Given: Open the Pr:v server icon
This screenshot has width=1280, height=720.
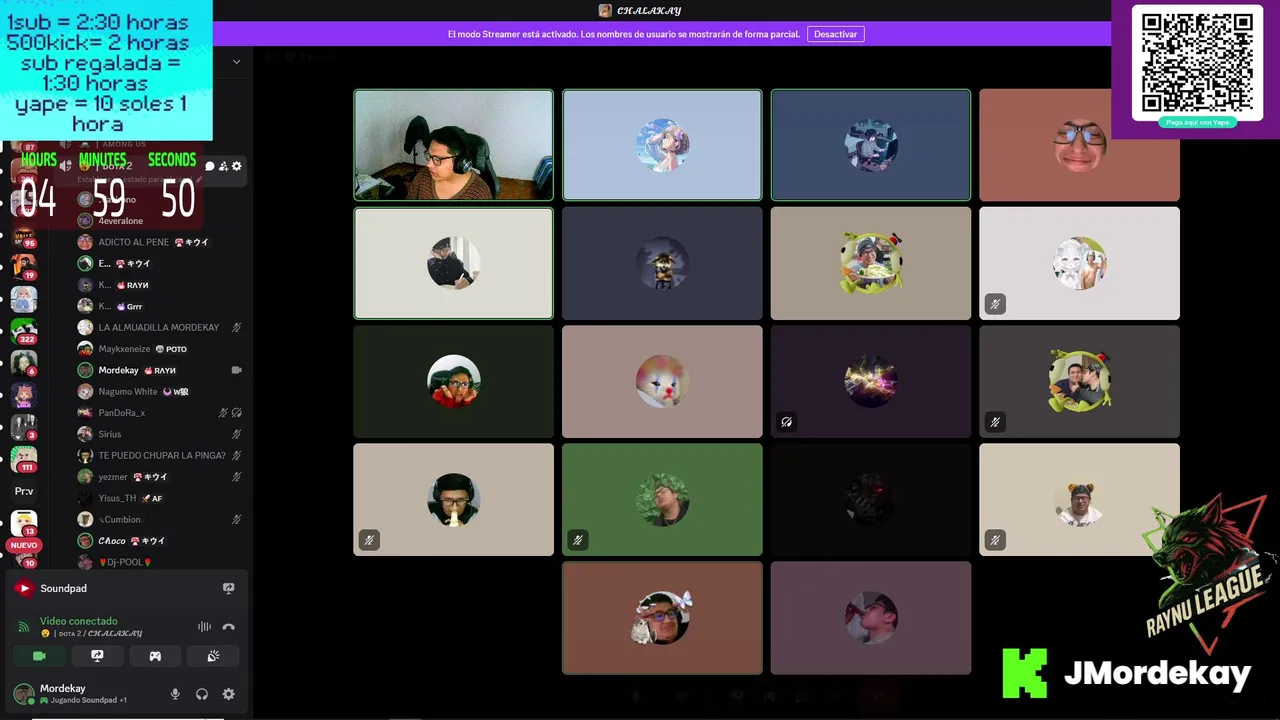Looking at the screenshot, I should (24, 491).
